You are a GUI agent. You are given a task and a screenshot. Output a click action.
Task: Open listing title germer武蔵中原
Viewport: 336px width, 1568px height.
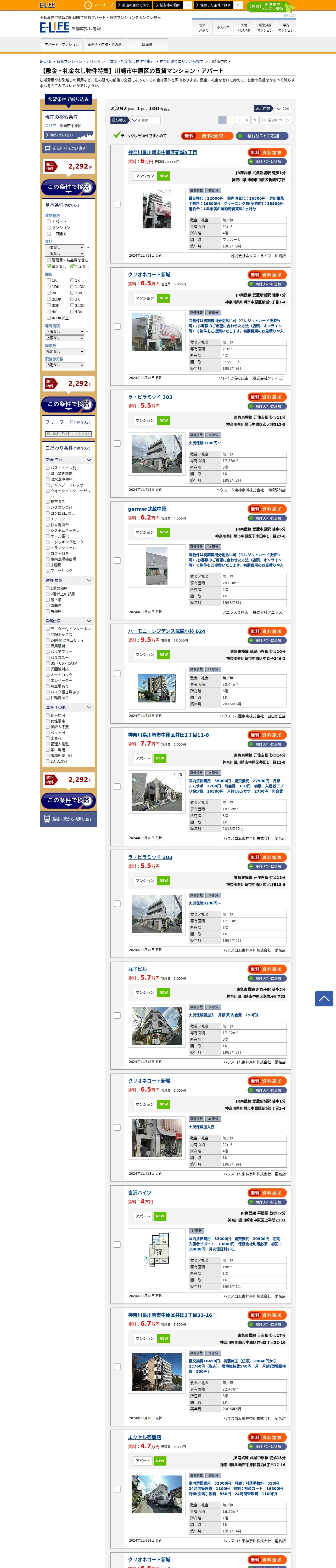[147, 509]
